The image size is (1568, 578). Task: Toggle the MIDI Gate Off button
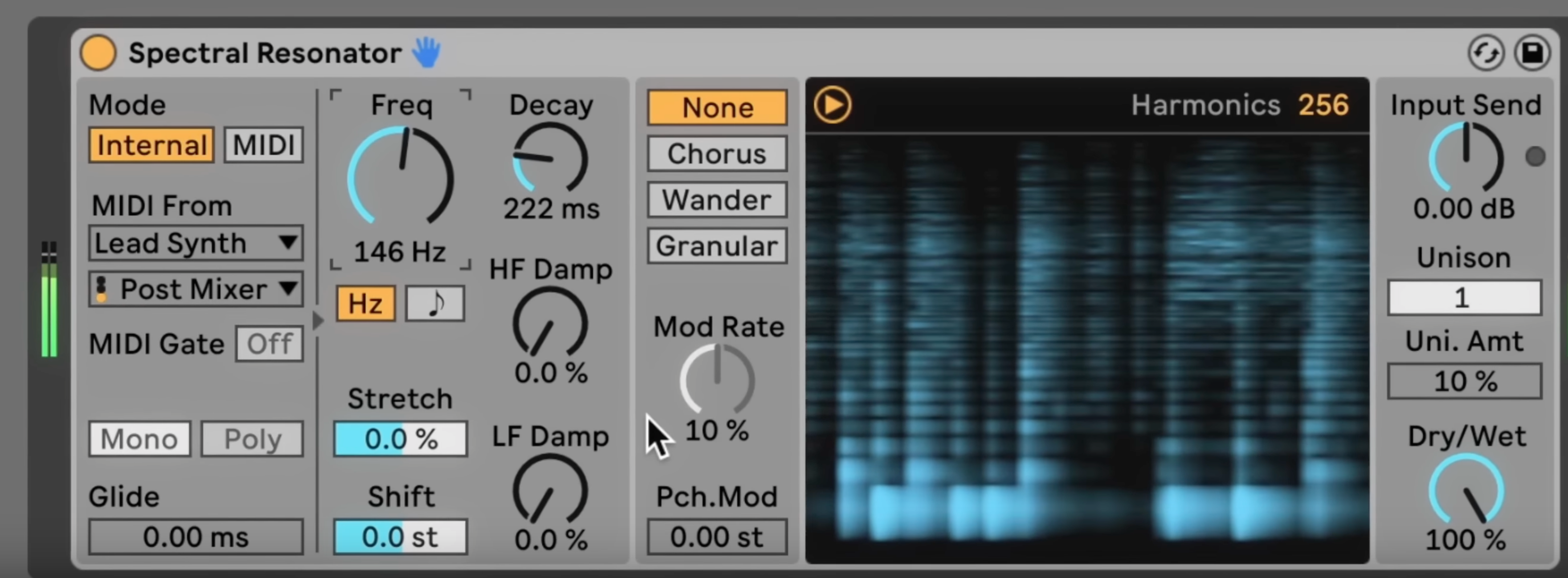269,344
